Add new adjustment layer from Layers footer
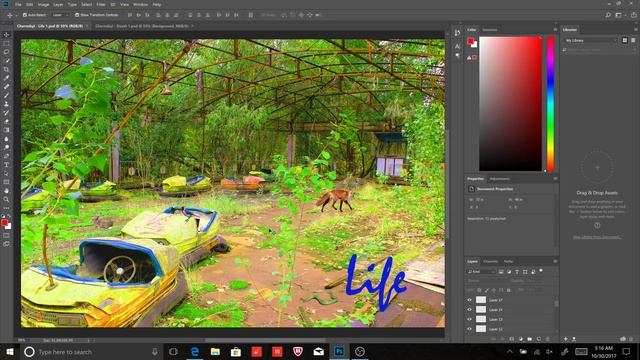The image size is (640, 360). (x=521, y=339)
